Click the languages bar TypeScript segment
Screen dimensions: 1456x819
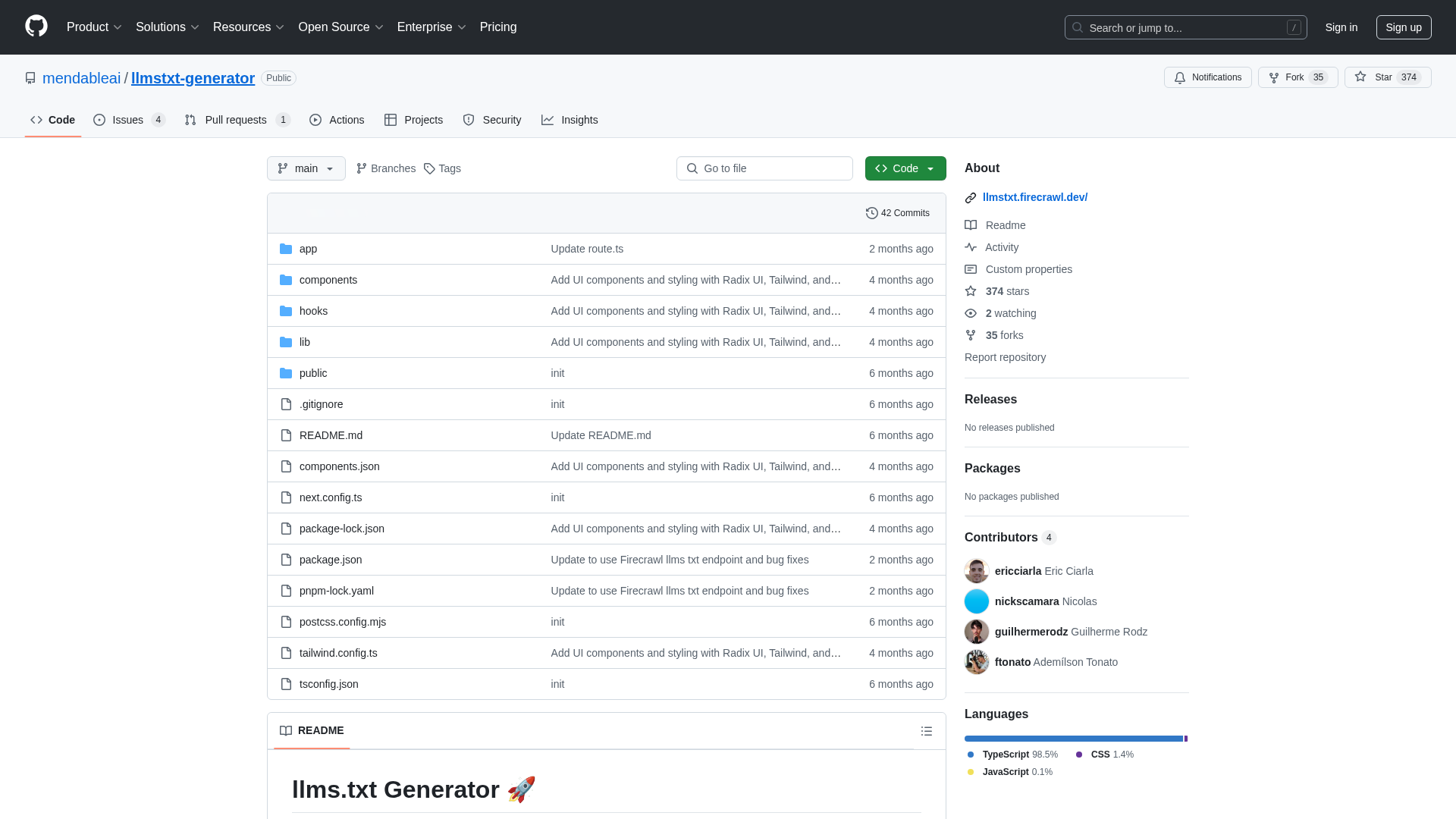(x=1073, y=739)
